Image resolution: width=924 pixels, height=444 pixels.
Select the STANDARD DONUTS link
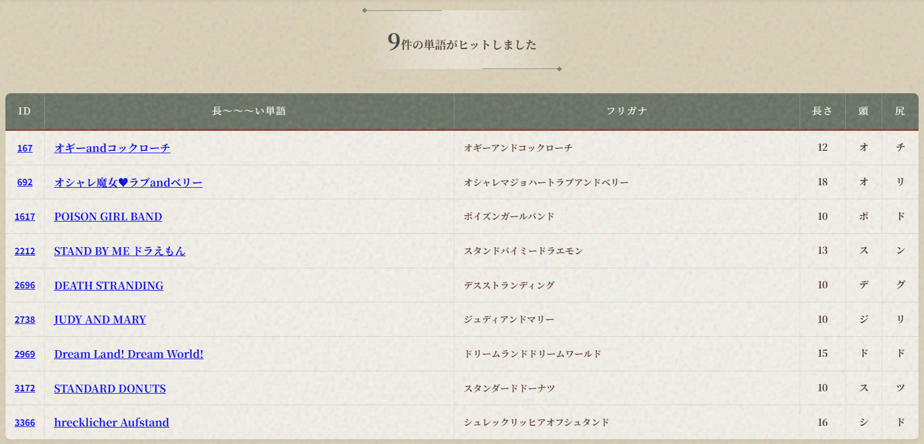click(x=110, y=388)
